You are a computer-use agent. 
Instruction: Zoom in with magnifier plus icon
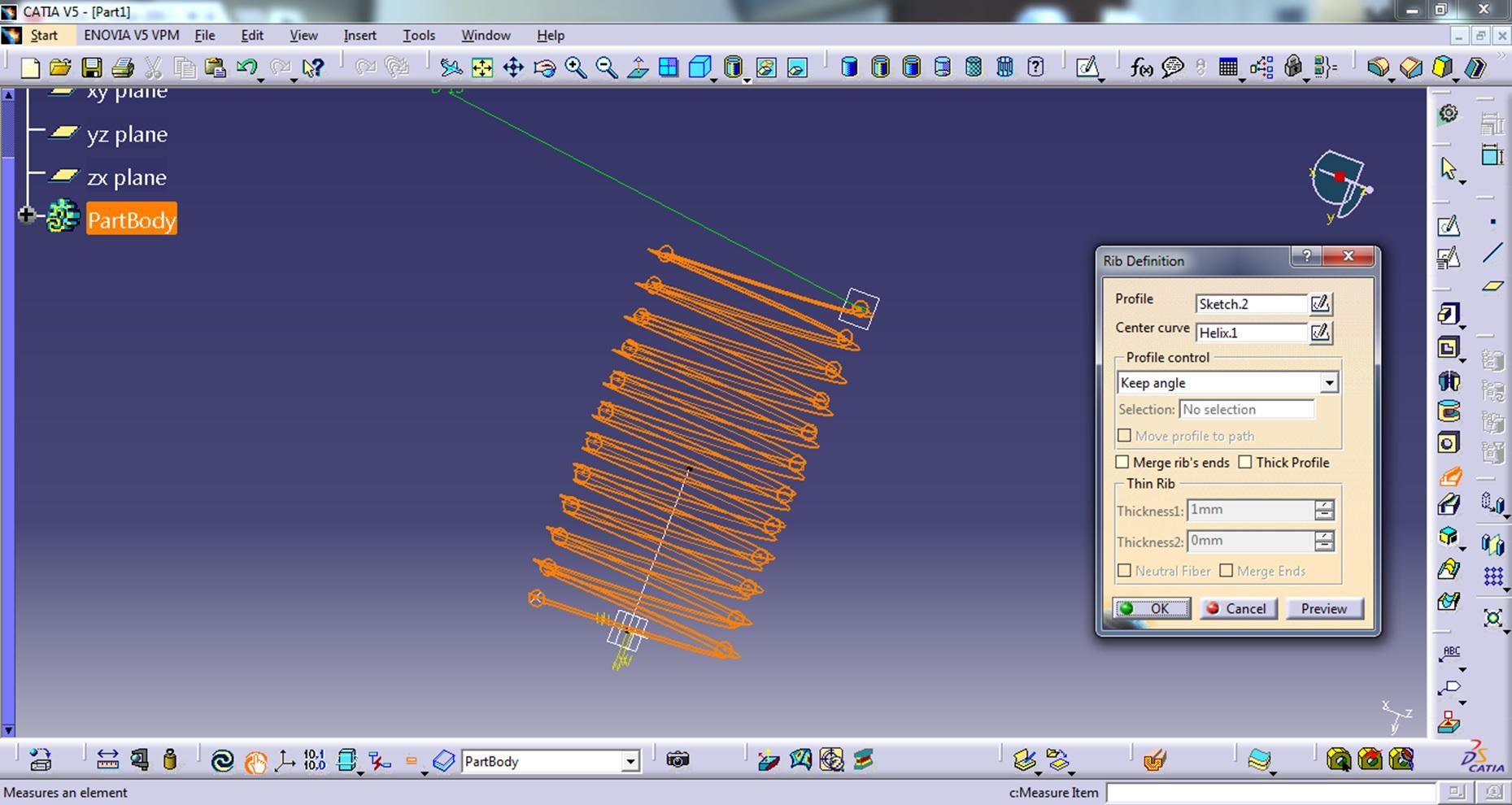[575, 67]
